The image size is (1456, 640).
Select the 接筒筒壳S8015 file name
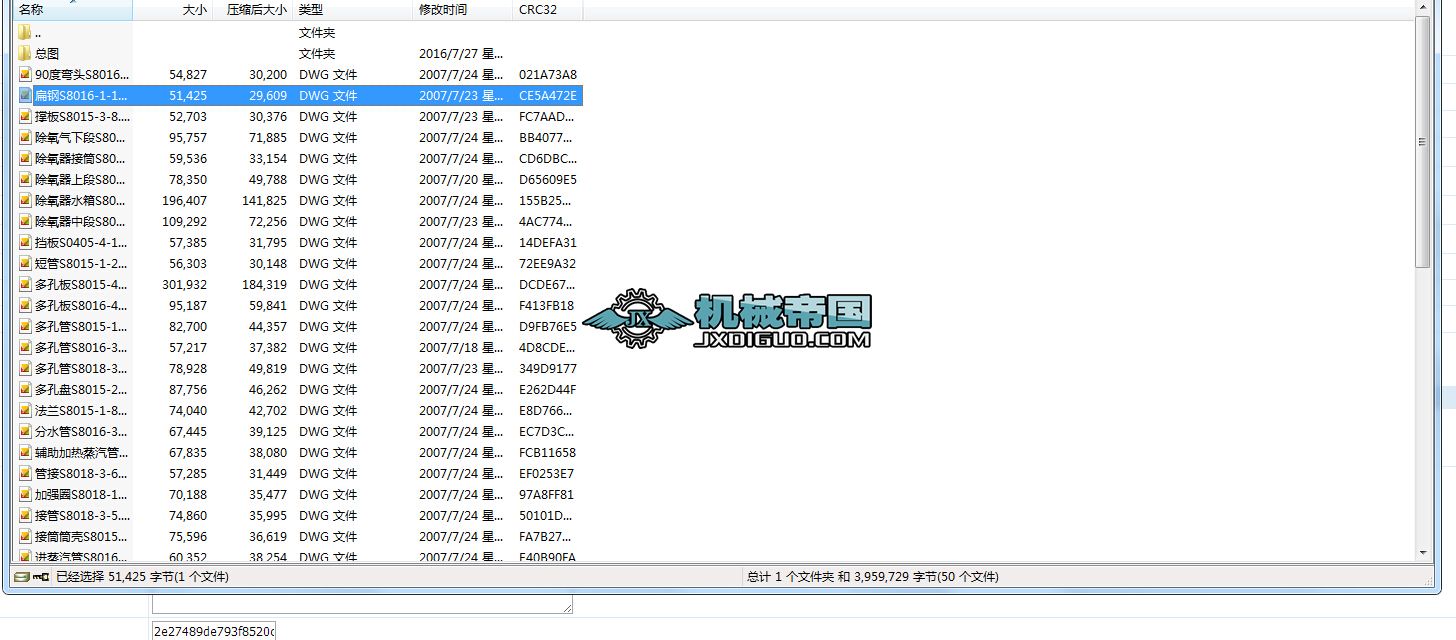[81, 537]
